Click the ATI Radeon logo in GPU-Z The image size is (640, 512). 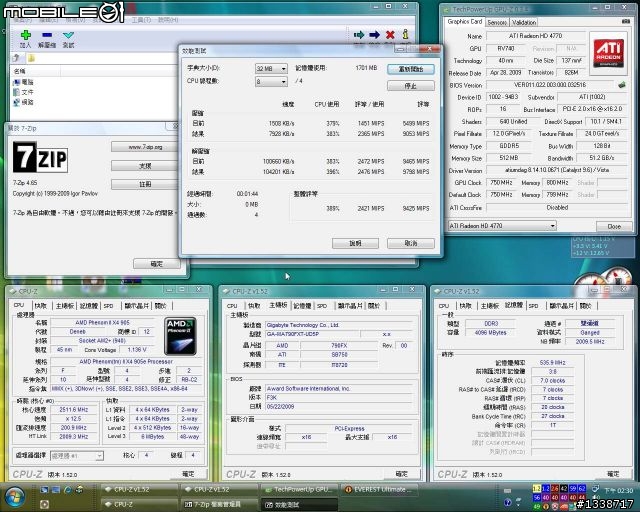[x=608, y=53]
